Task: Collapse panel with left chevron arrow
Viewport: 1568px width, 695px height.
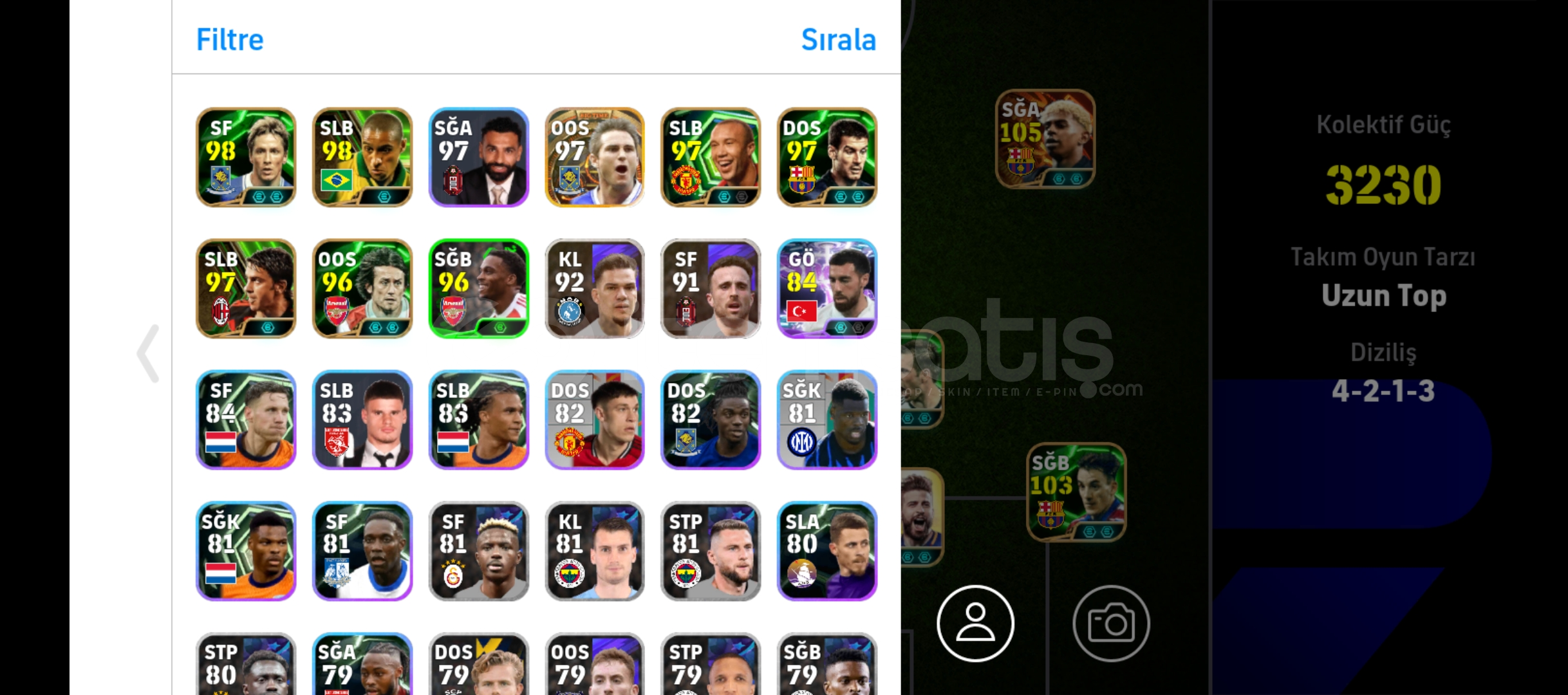Action: coord(148,353)
